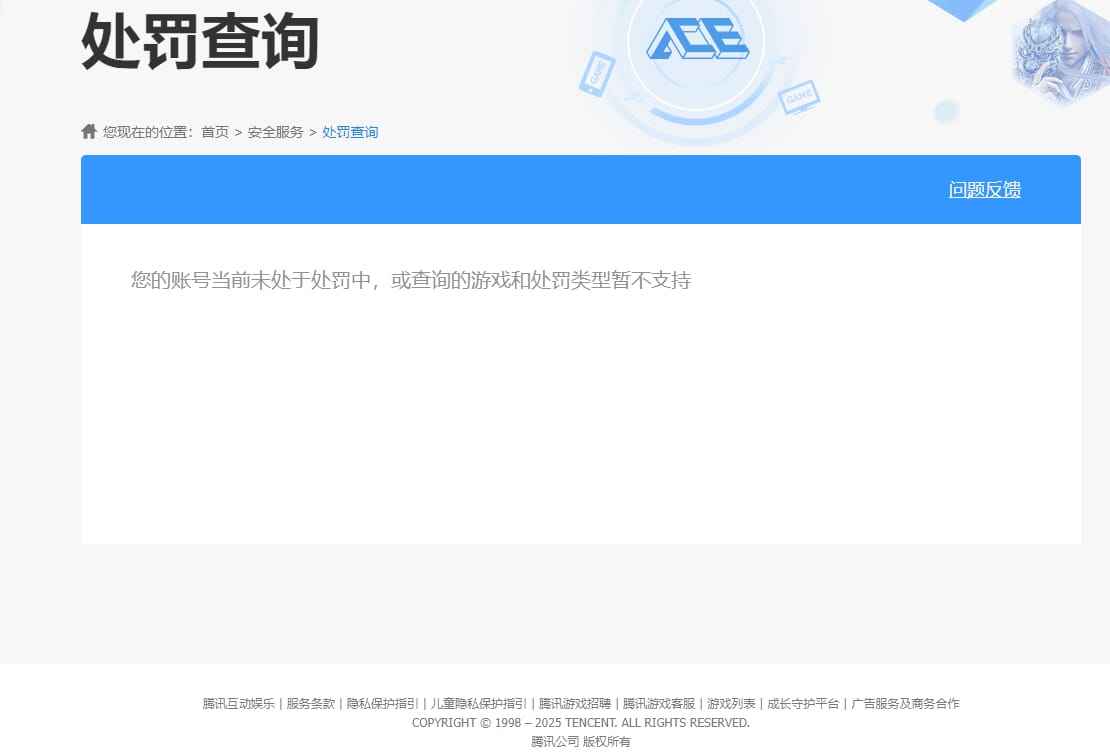Click the 腾讯公司 版权所有 text
Image resolution: width=1110 pixels, height=752 pixels.
(x=580, y=741)
